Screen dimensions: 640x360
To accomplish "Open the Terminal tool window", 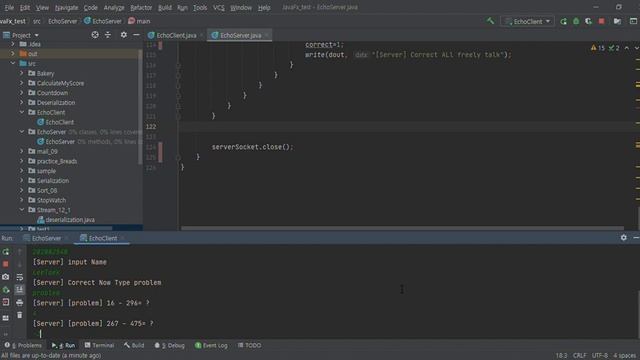I will [99, 345].
